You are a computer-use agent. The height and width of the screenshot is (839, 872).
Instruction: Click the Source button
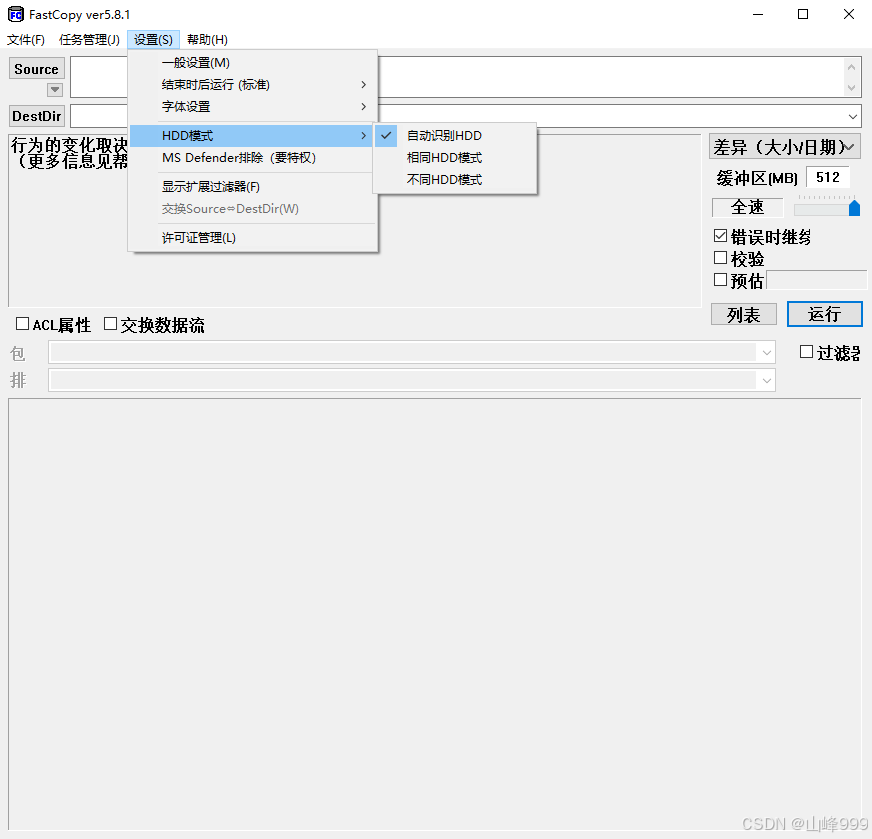coord(37,69)
